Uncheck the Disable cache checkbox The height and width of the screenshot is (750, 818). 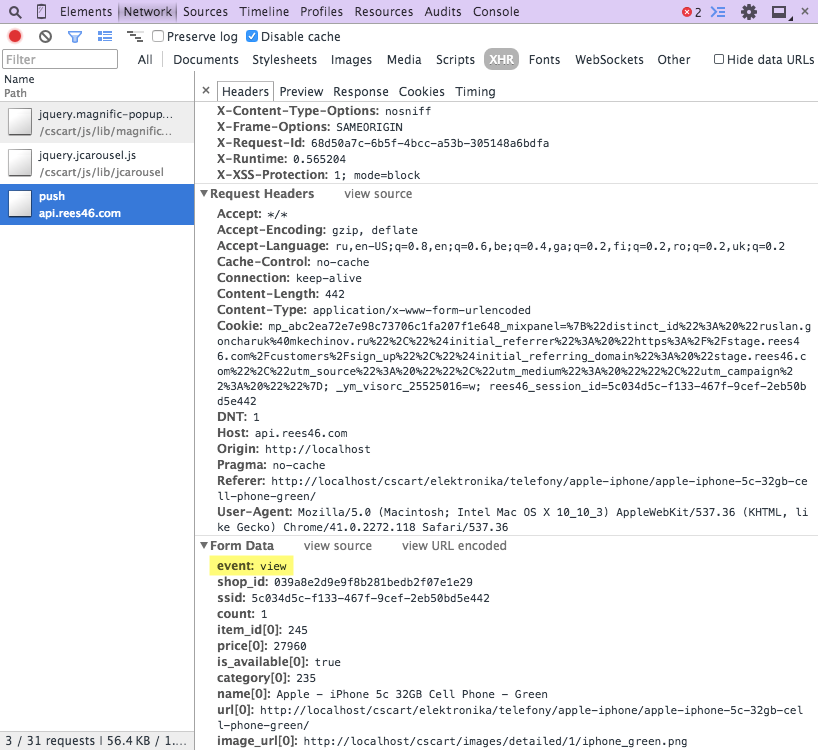(x=253, y=36)
